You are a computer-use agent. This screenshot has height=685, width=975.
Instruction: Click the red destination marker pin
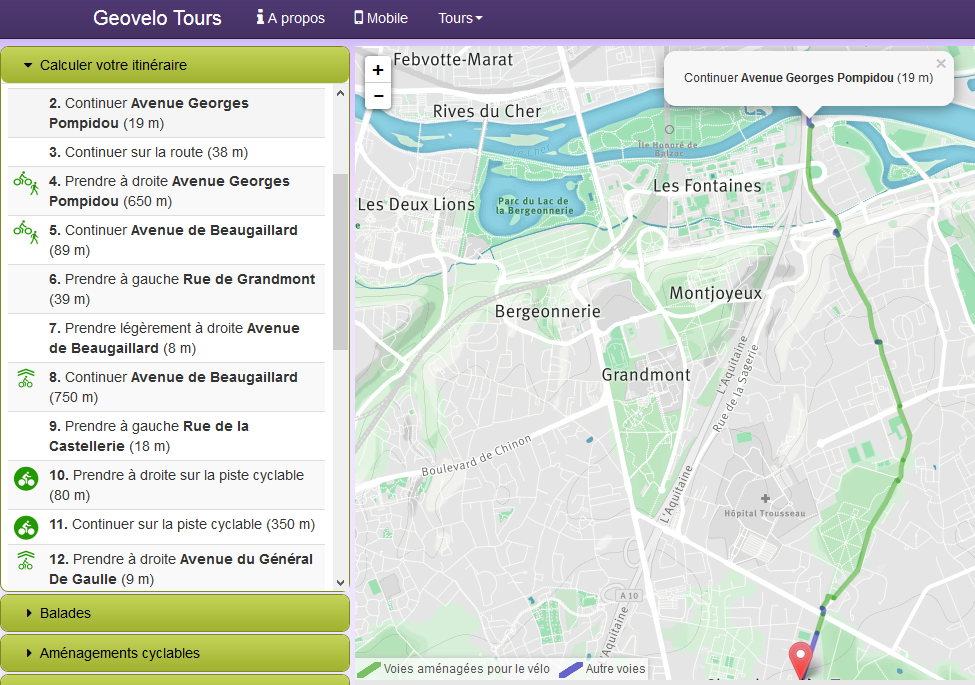800,660
